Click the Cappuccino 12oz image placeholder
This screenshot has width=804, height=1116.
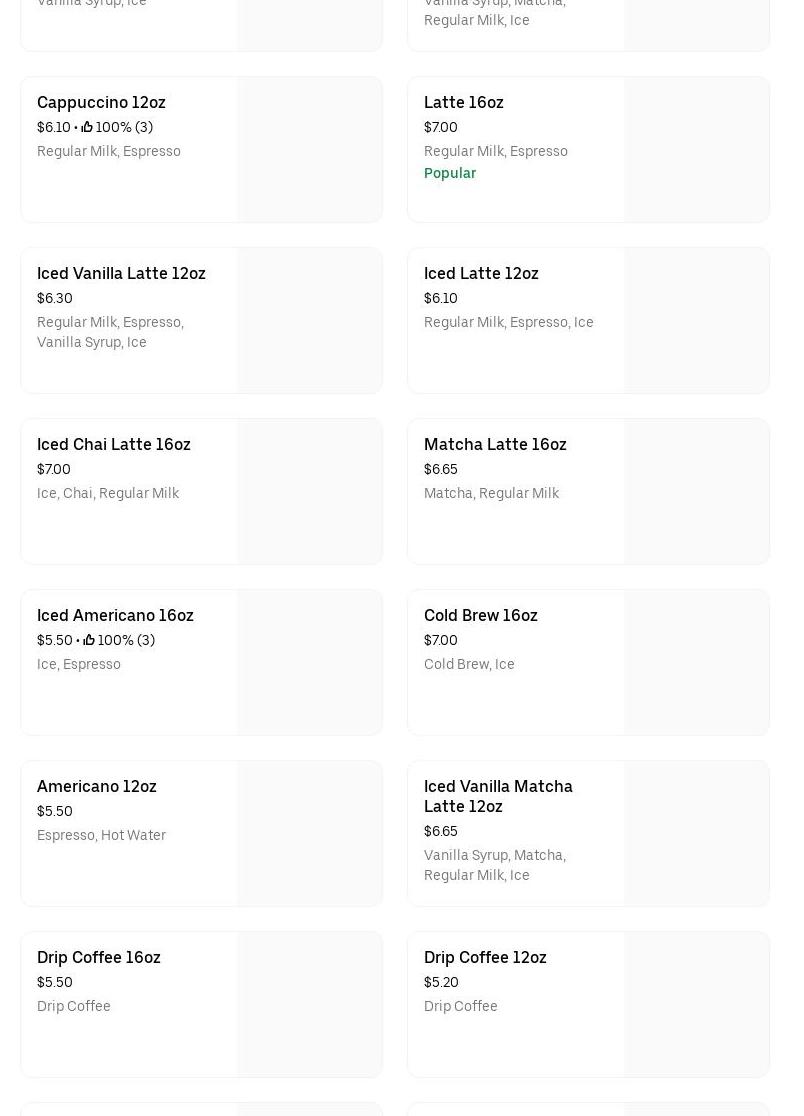(309, 149)
